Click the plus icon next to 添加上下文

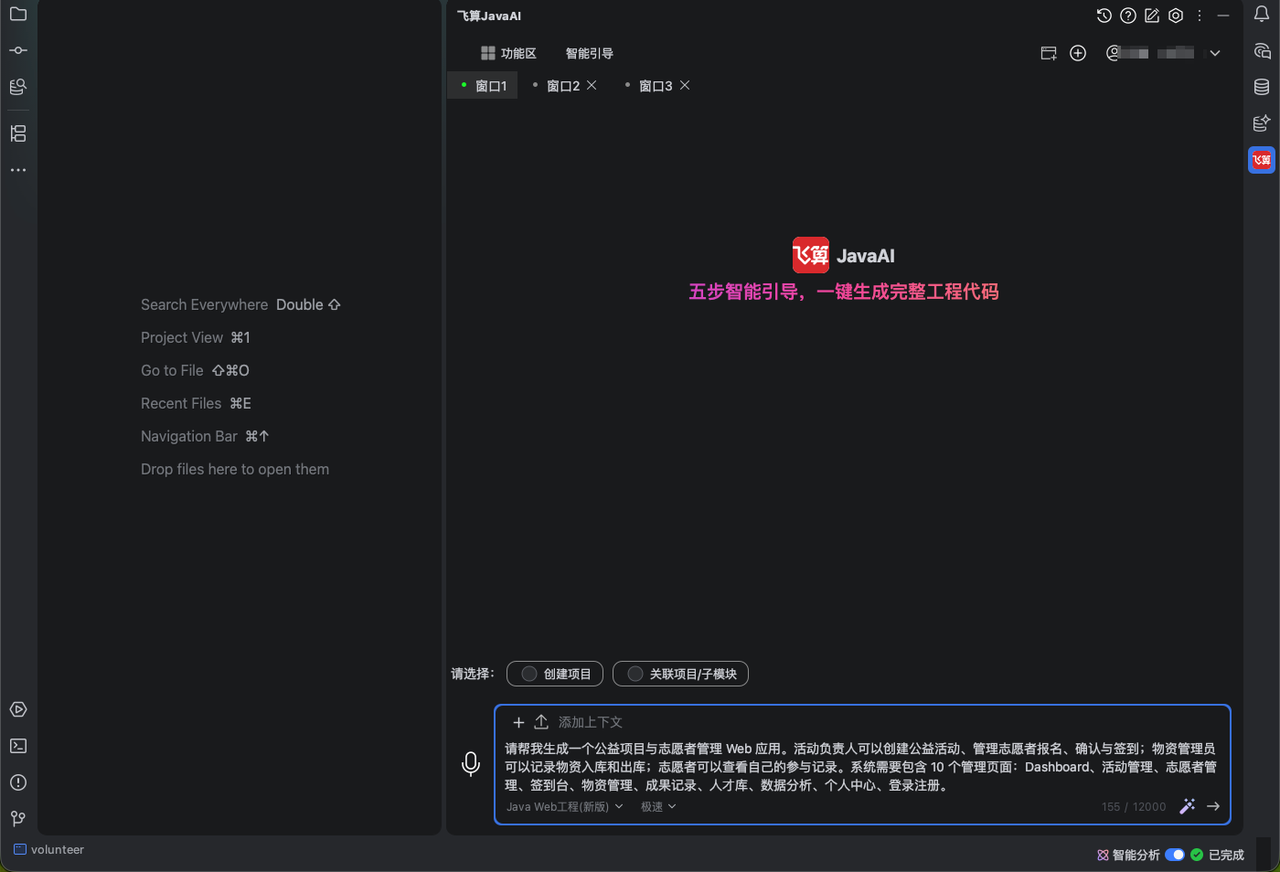point(518,722)
